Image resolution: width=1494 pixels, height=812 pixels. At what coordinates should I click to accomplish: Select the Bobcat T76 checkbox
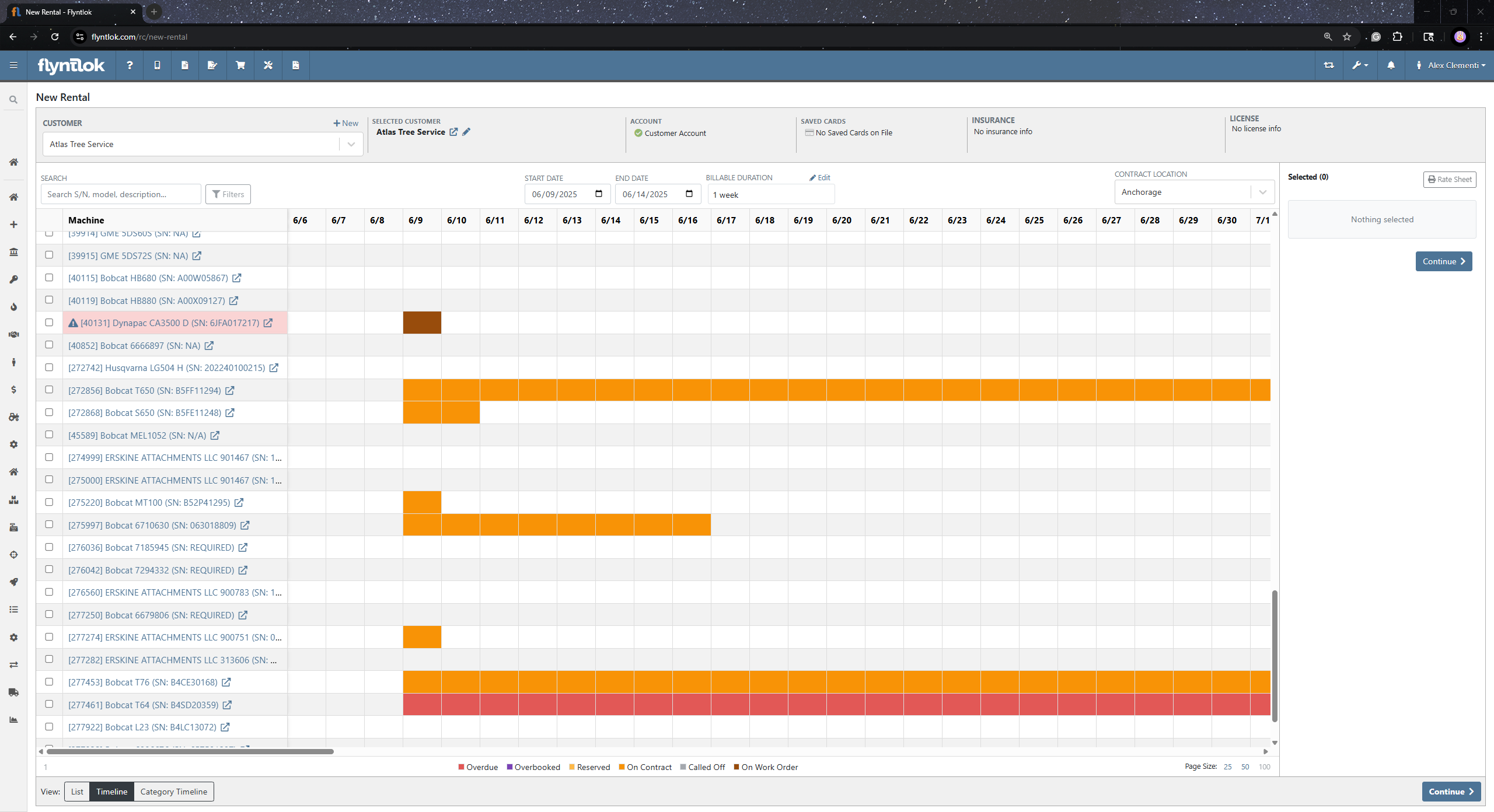(49, 682)
